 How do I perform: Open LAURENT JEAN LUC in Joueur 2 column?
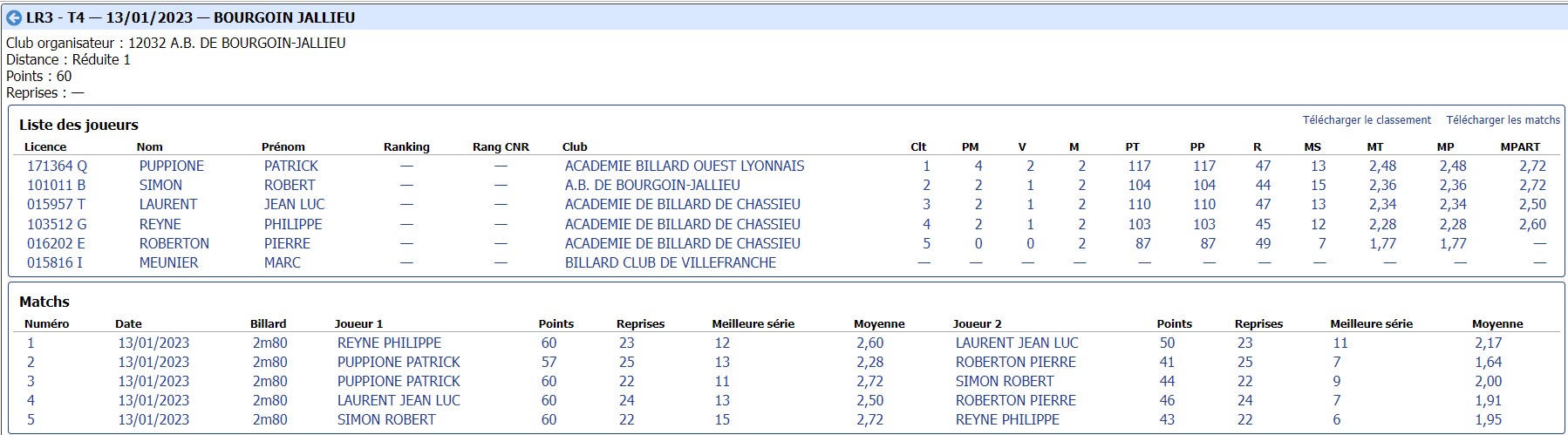1017,343
